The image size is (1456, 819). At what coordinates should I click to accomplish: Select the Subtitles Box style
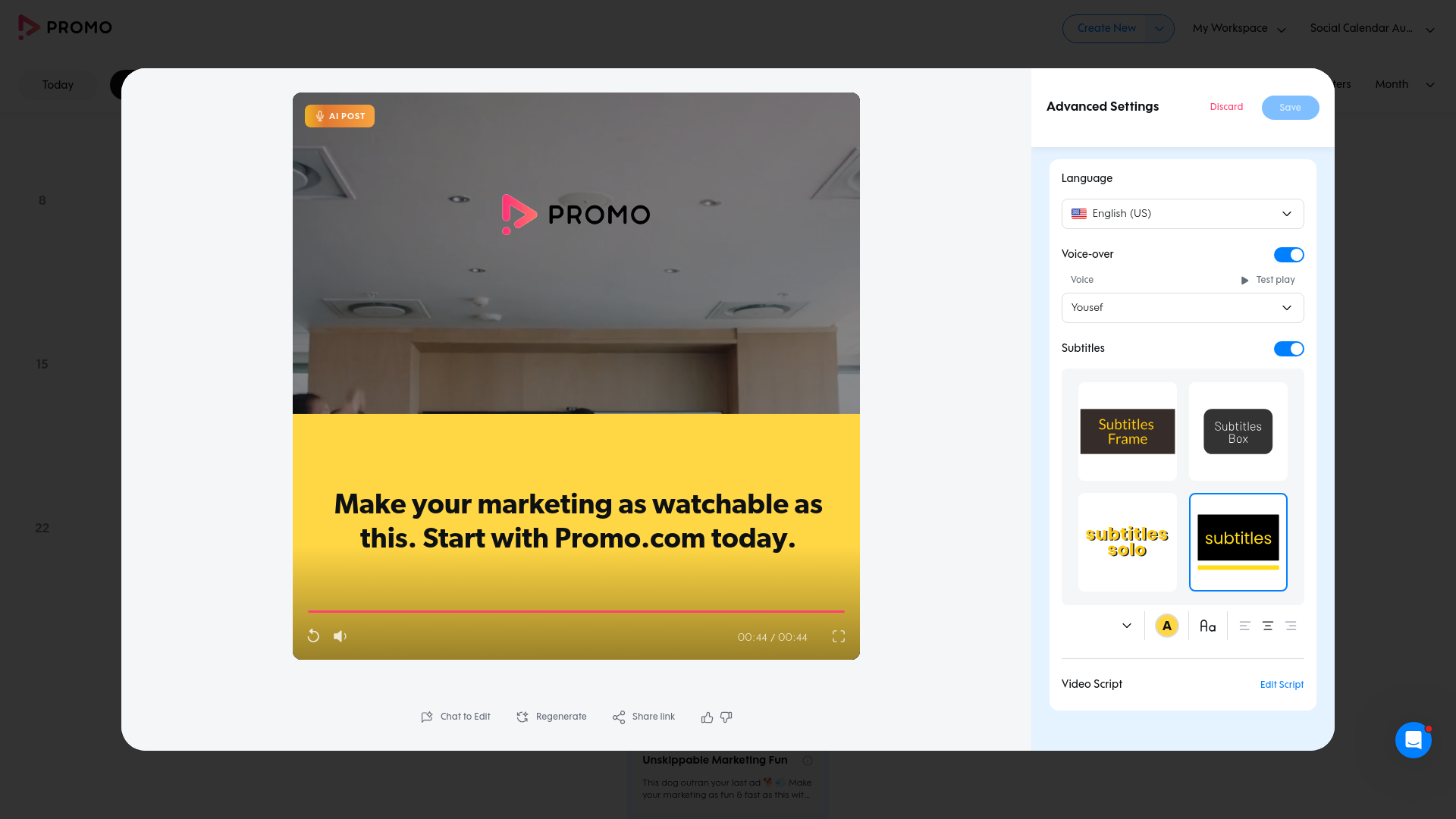[x=1238, y=431]
